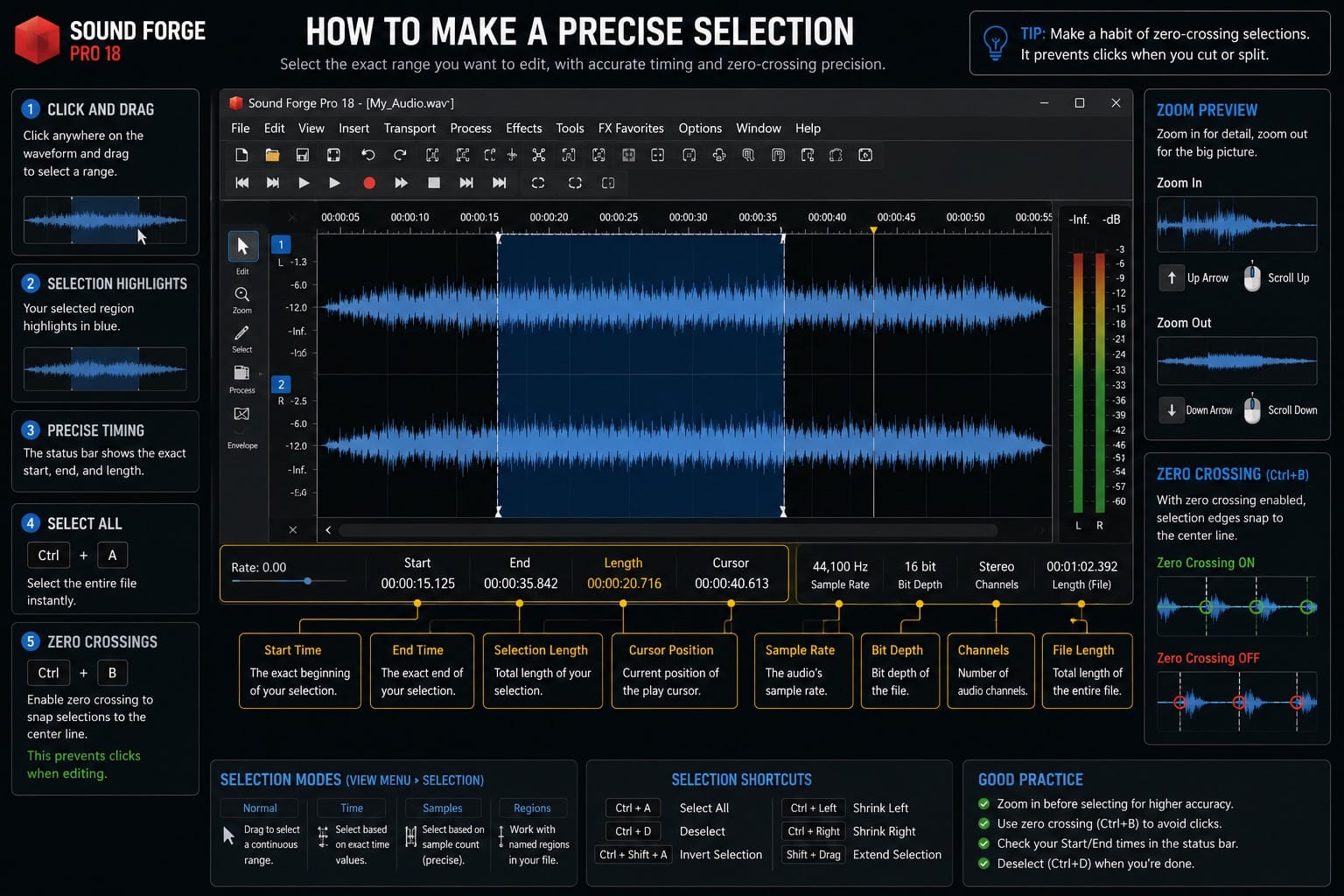
Task: Open the Edit menu
Action: tap(274, 128)
